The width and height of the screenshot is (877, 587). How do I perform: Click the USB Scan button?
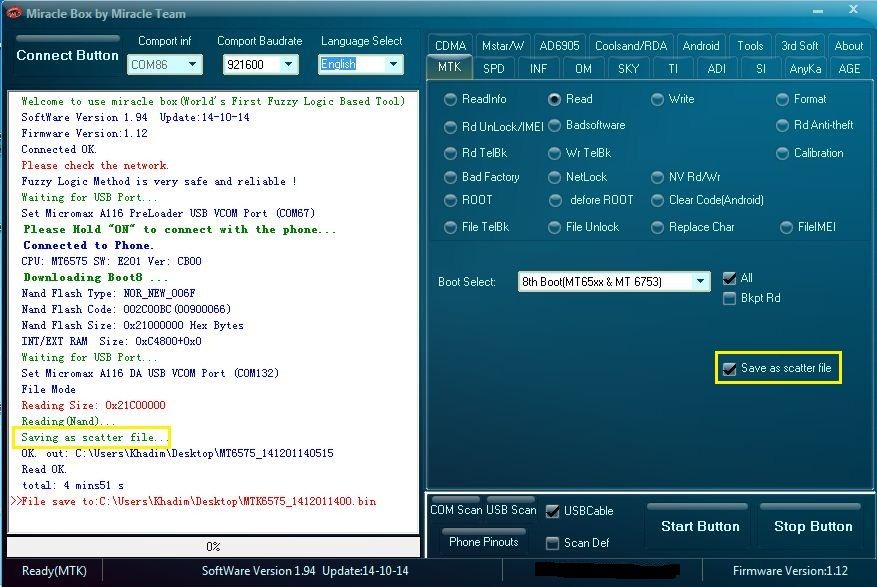coord(511,508)
